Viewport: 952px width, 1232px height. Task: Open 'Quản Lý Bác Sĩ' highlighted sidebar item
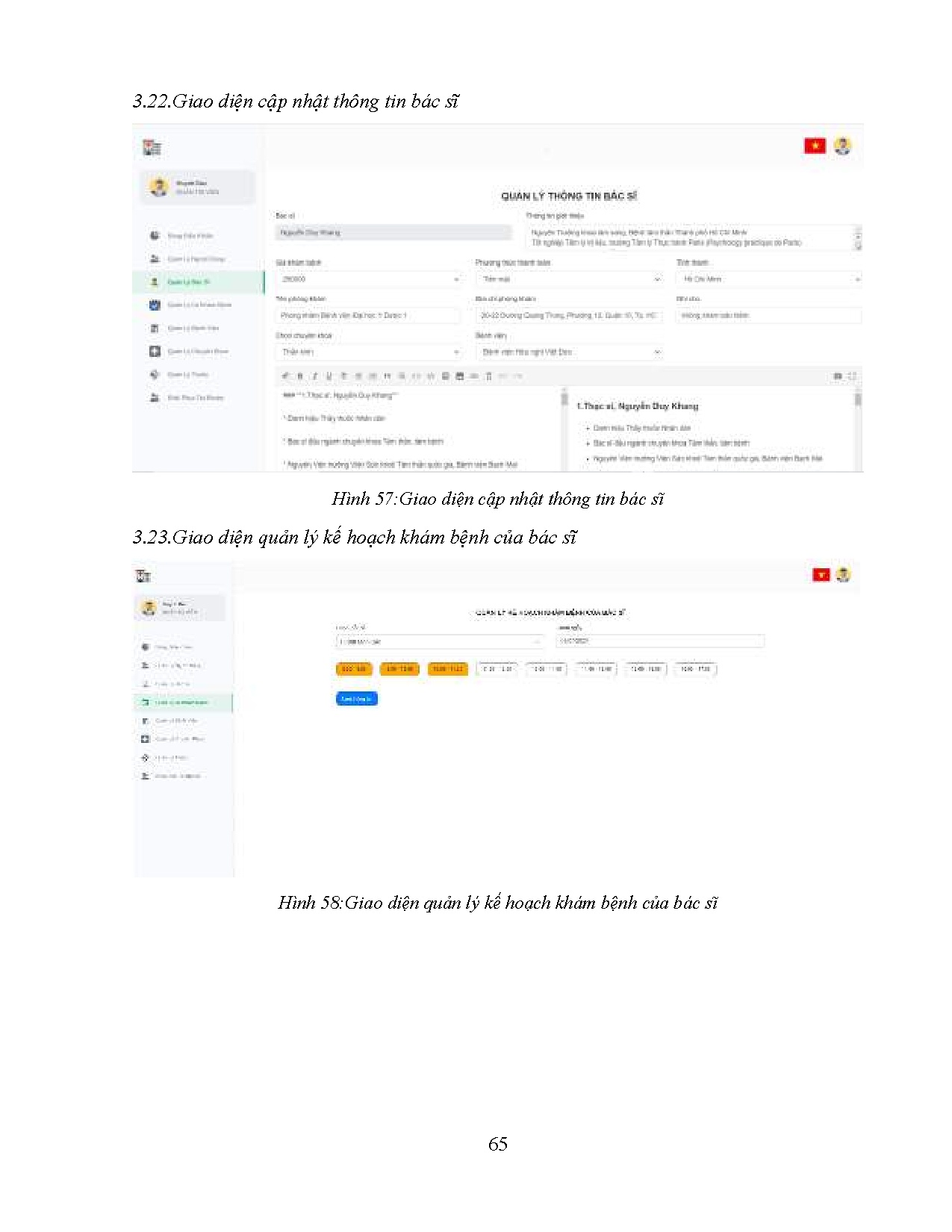199,282
